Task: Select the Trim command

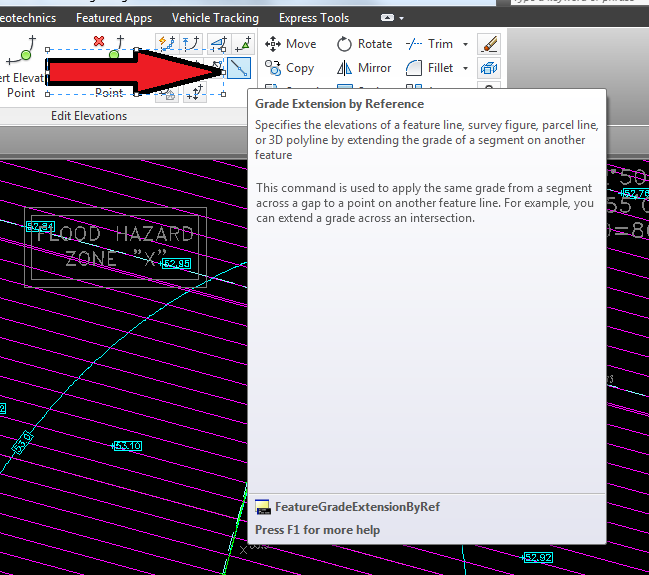Action: click(x=430, y=44)
